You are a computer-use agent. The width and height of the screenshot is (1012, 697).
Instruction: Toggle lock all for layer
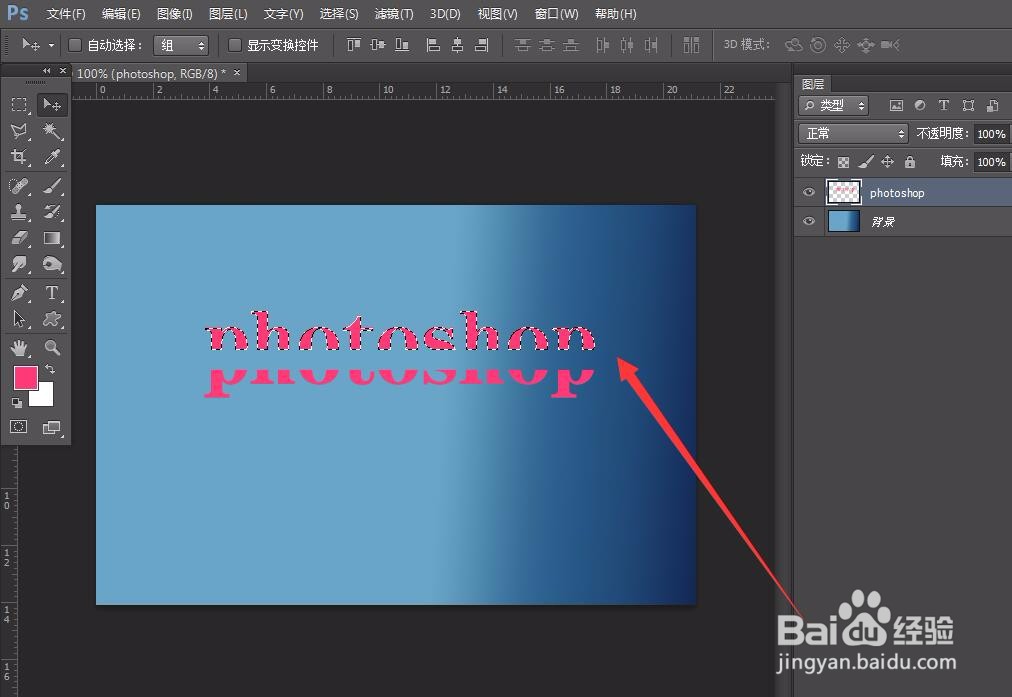(909, 161)
